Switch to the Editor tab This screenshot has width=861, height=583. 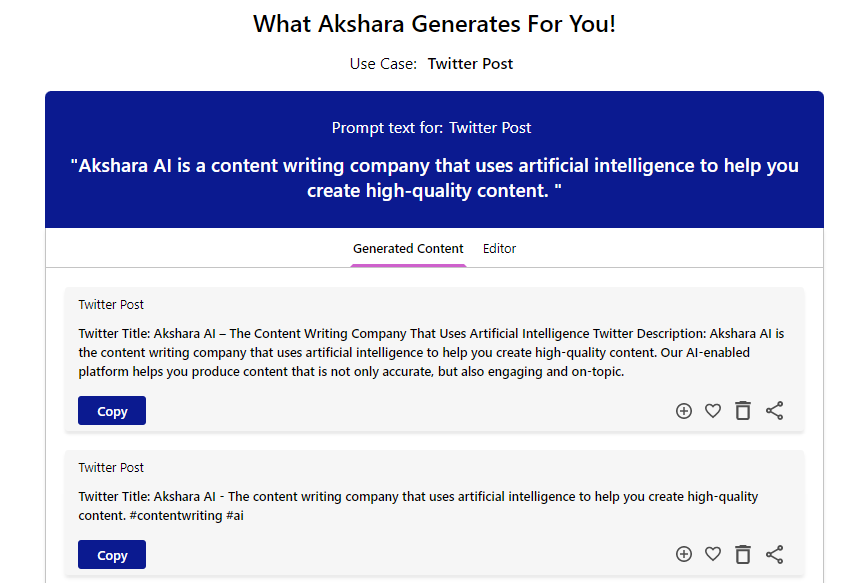pos(499,249)
